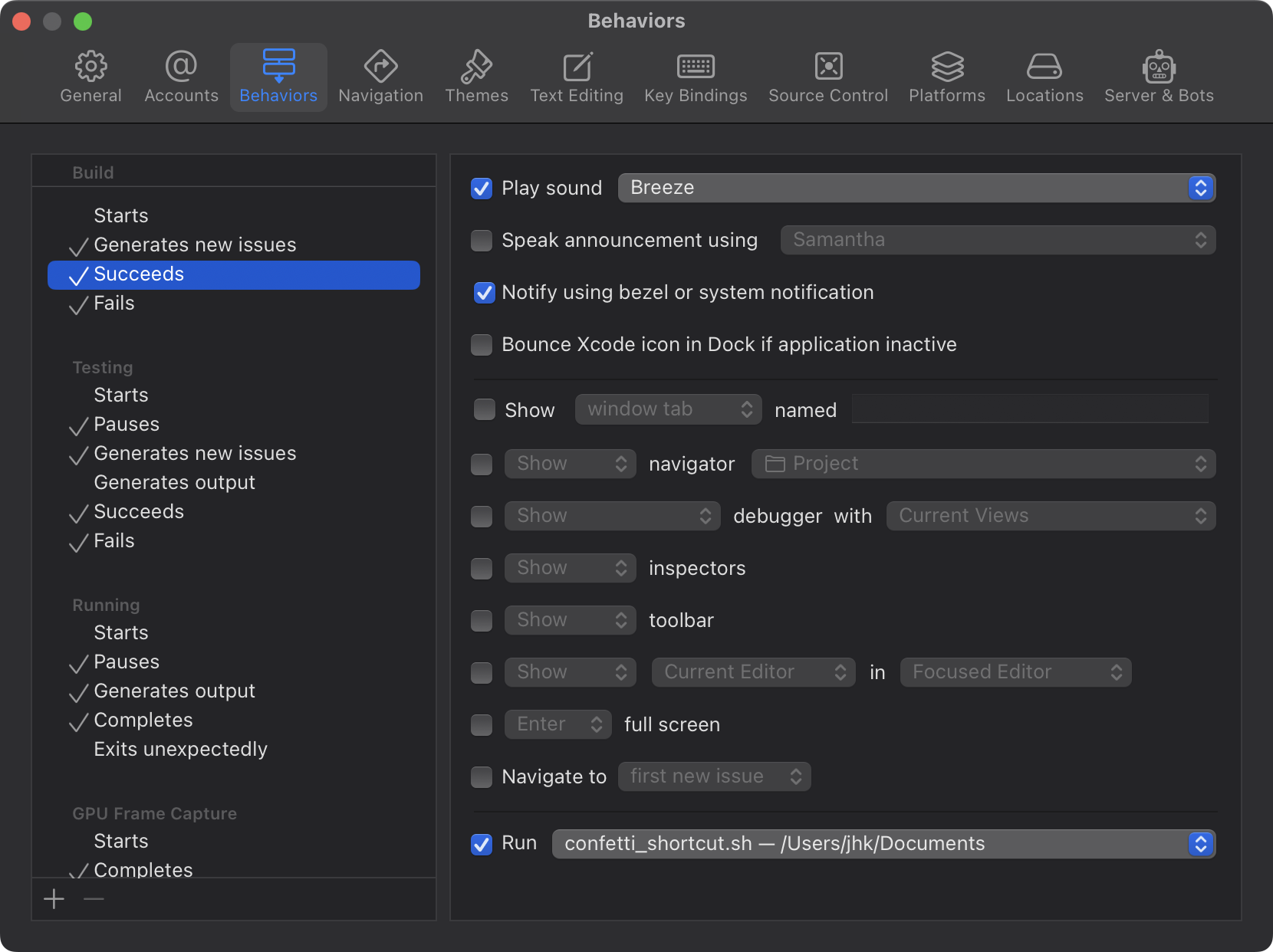Open the General preferences pane

point(90,75)
